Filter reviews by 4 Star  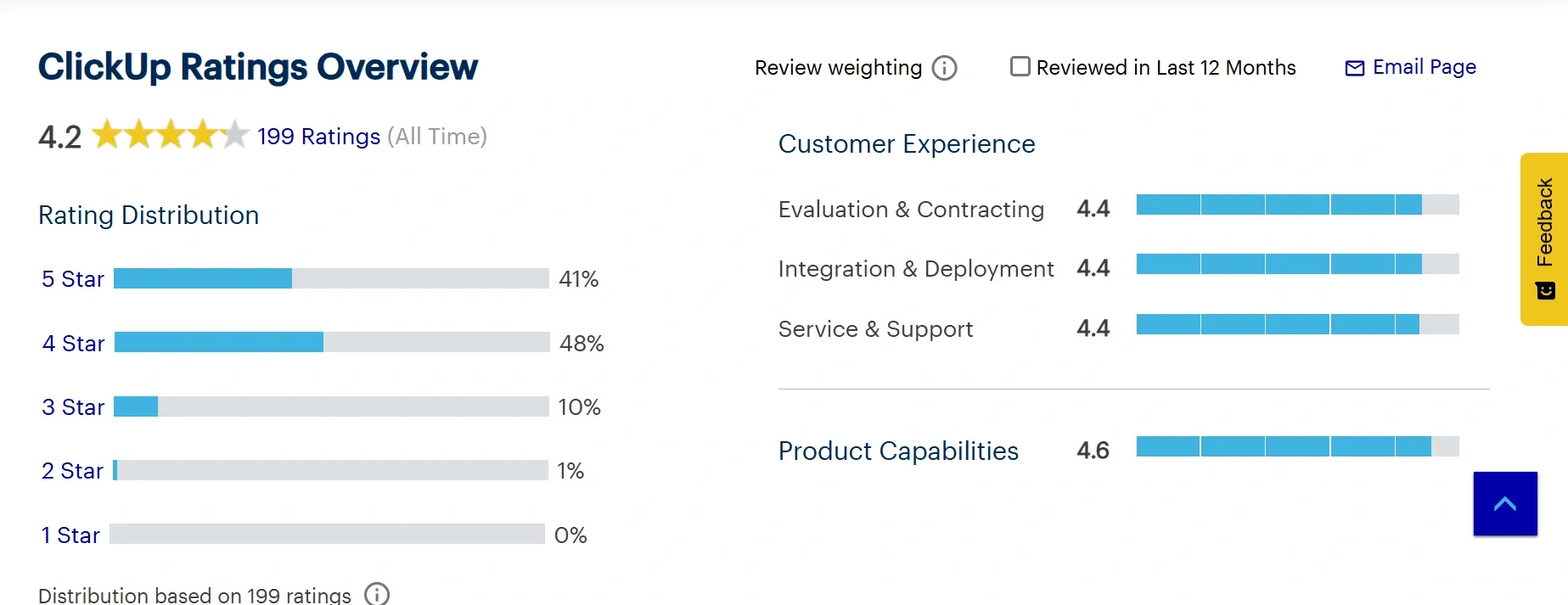tap(73, 344)
